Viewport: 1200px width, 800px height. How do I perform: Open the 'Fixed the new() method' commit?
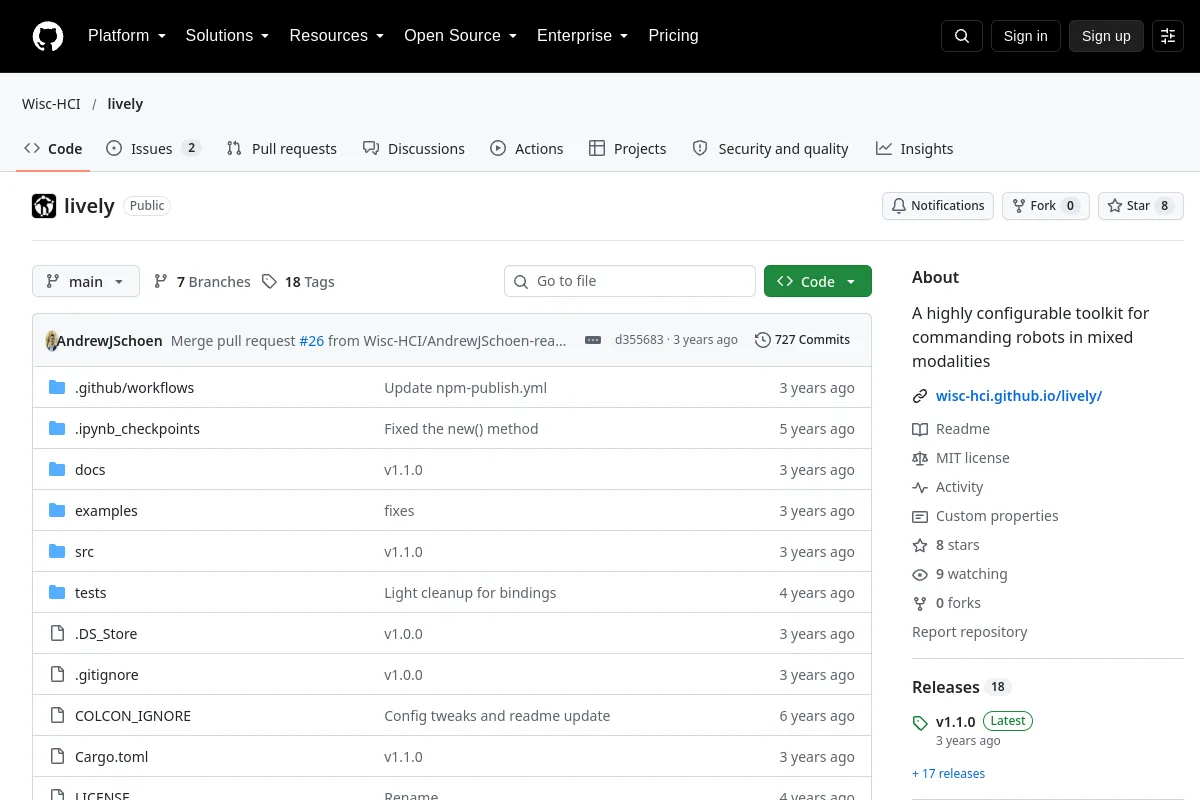pos(461,429)
